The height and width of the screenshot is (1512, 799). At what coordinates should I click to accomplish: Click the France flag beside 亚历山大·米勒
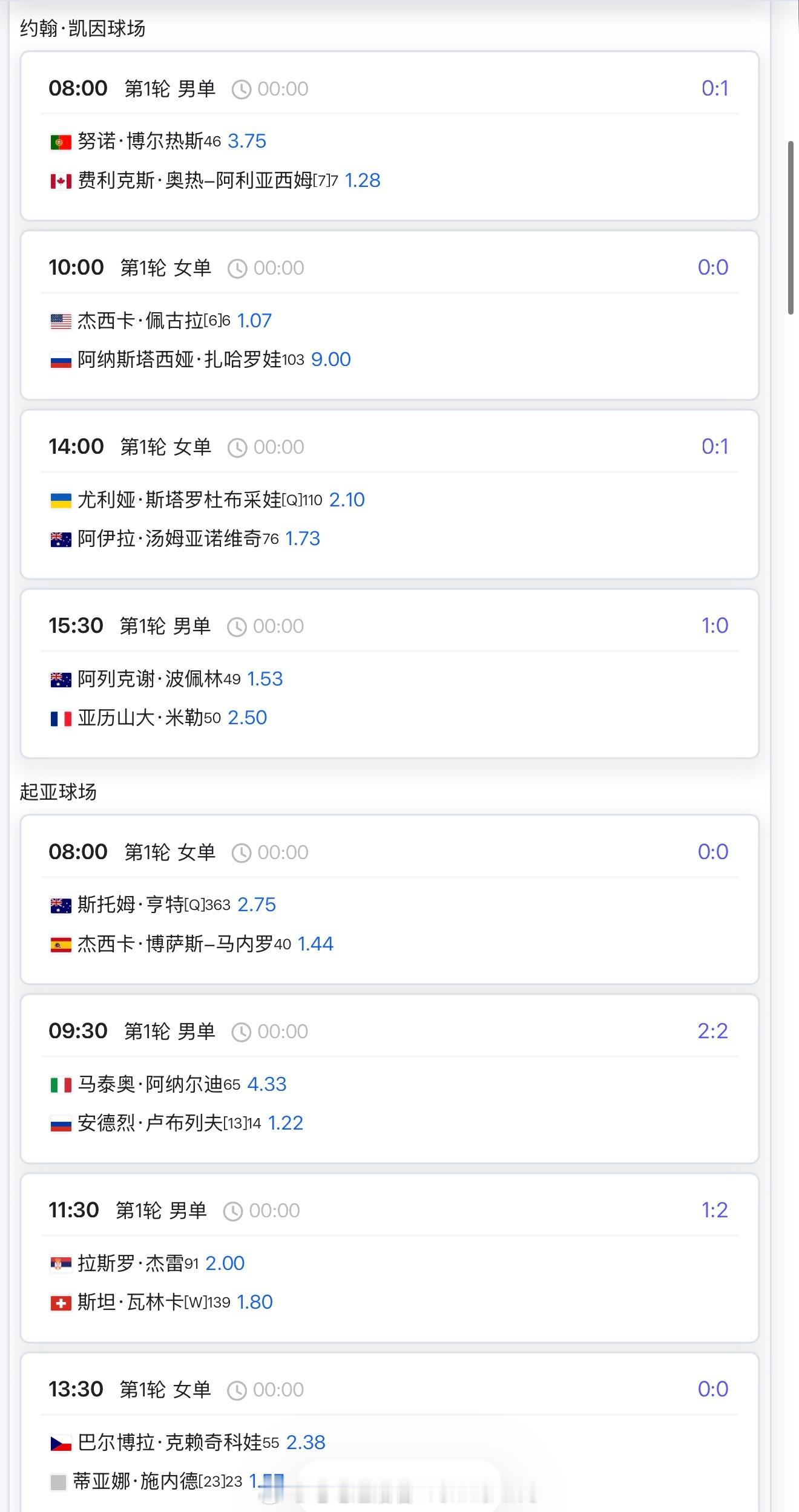61,718
